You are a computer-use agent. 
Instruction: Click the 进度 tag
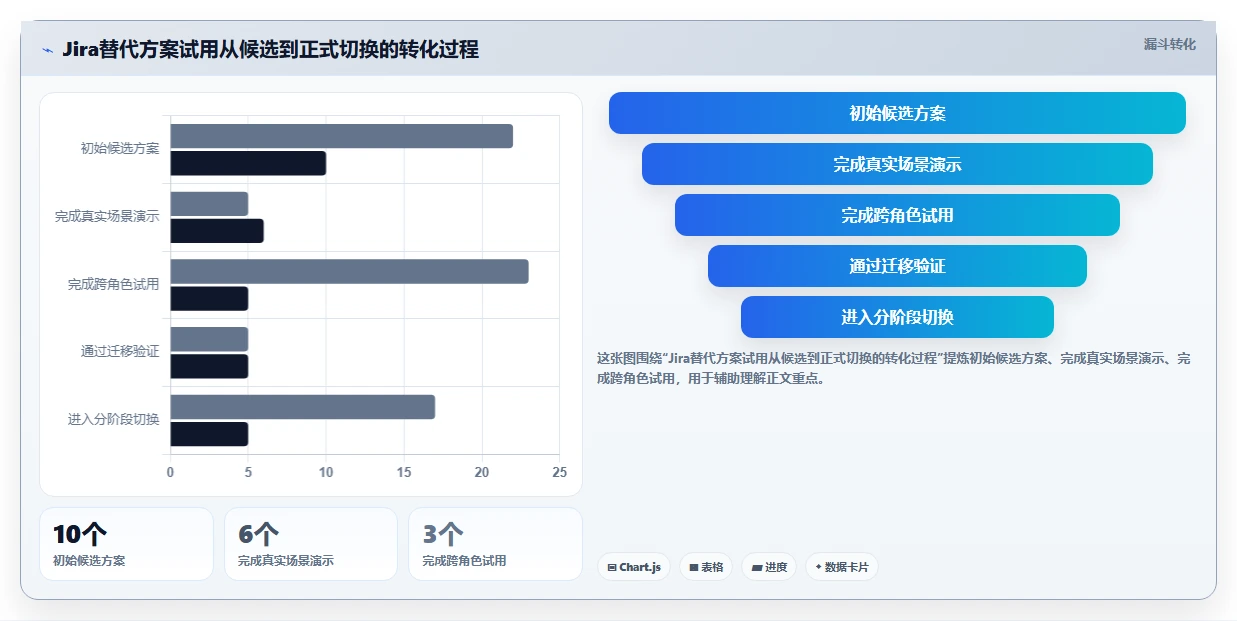click(769, 567)
